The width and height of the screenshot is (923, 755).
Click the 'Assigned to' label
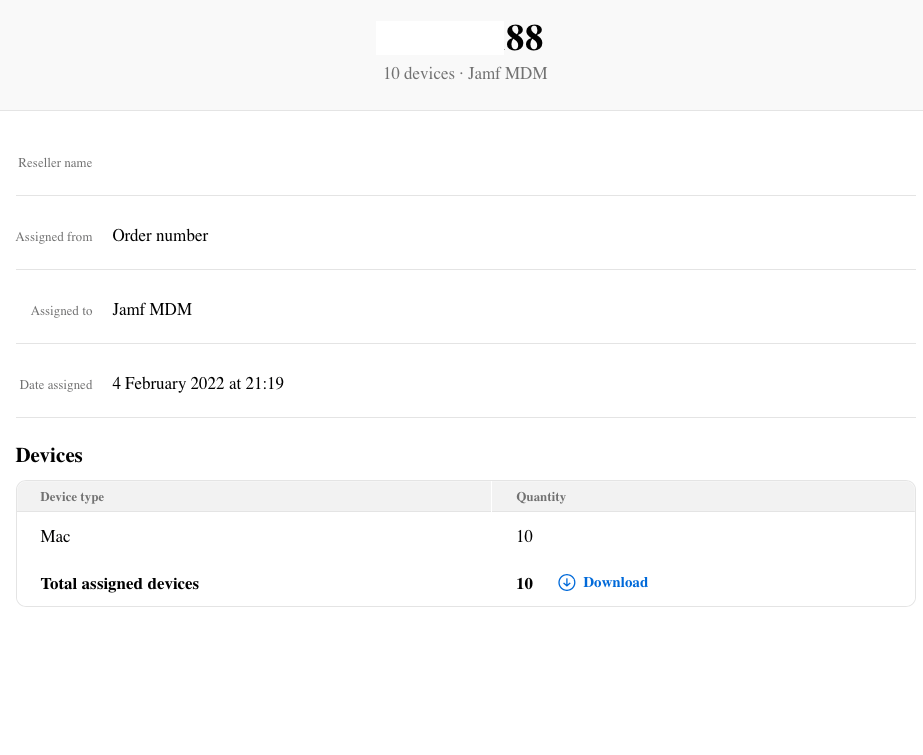61,311
